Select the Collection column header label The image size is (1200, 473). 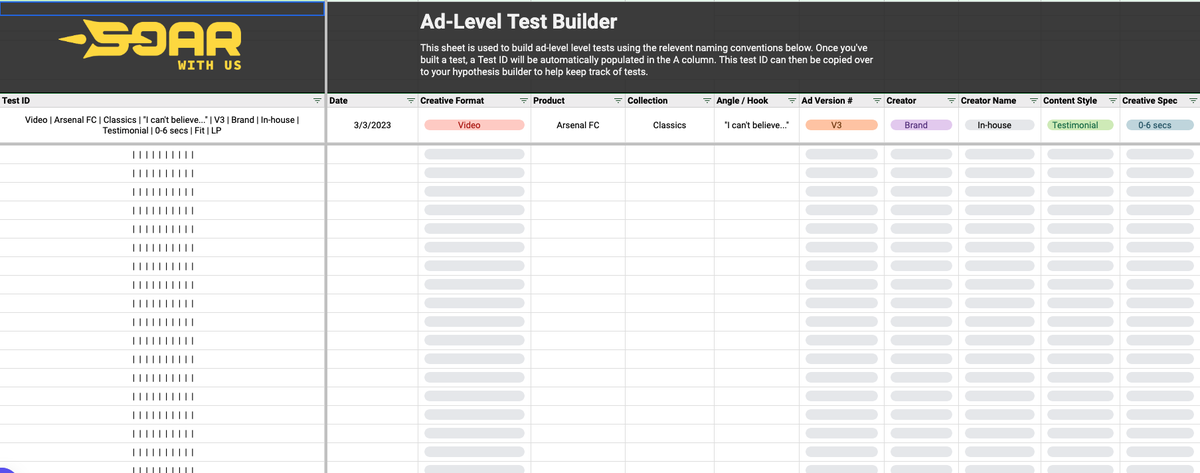pyautogui.click(x=647, y=101)
